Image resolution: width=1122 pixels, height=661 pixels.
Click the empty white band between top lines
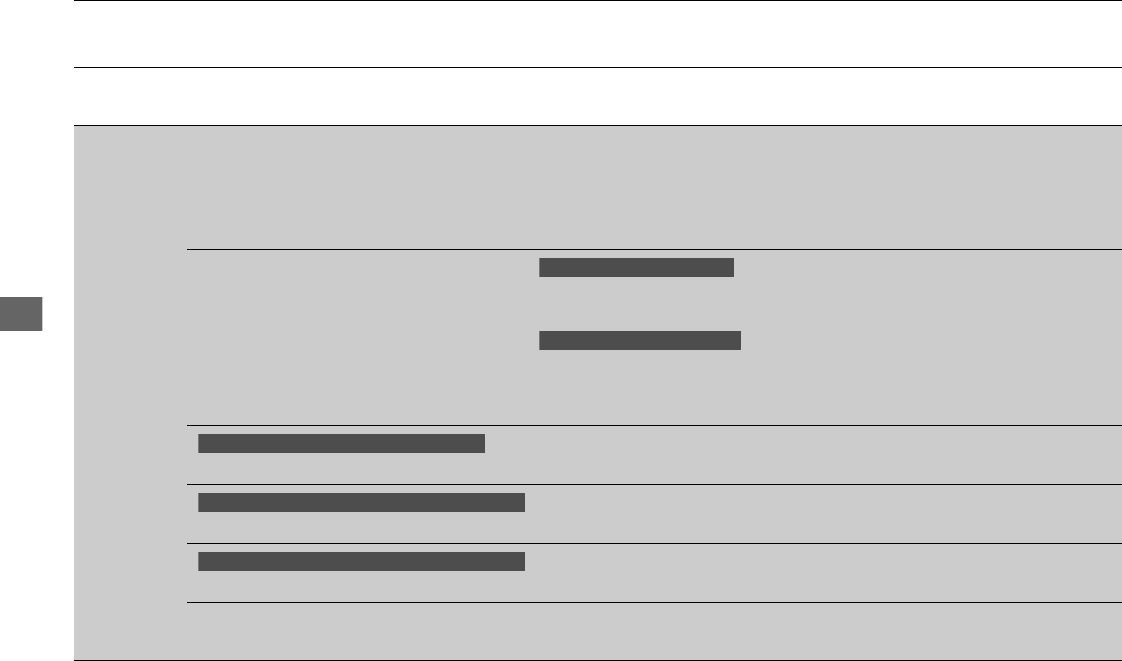[597, 34]
